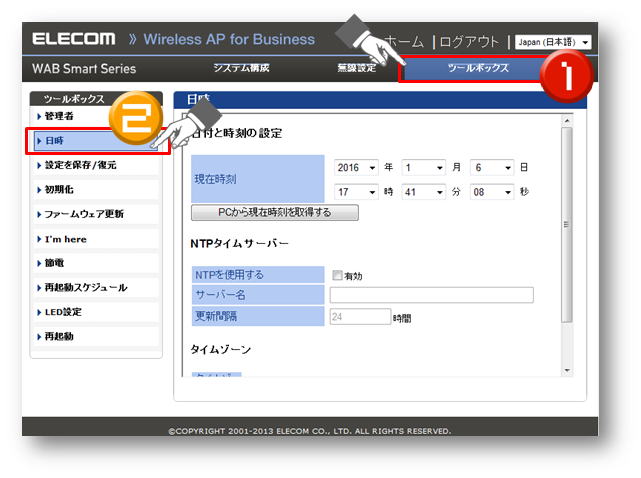Image resolution: width=641 pixels, height=478 pixels.
Task: Click the arrow icon beside 初期化
Action: coord(39,190)
